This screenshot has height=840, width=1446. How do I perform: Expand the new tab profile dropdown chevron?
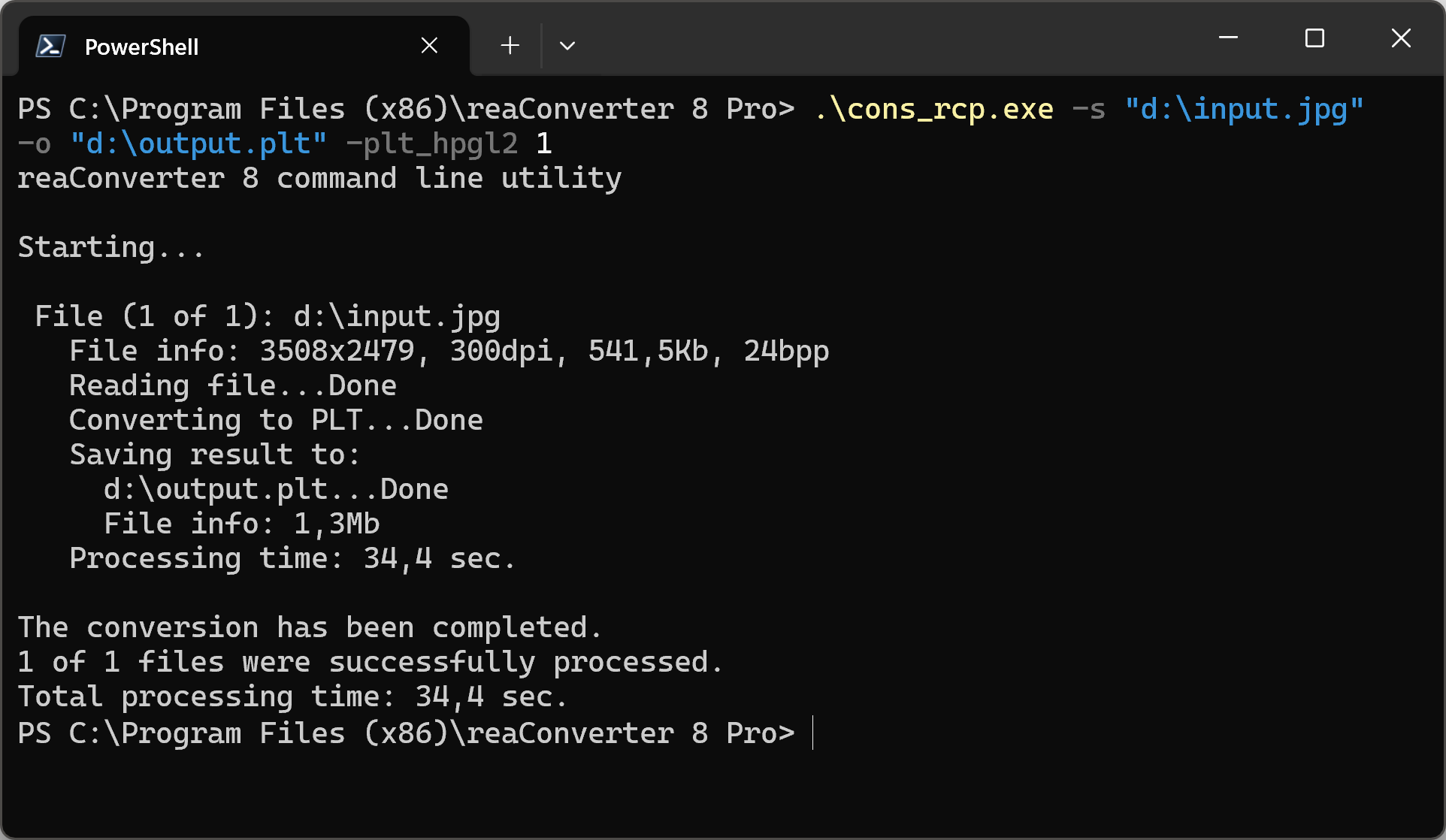click(567, 46)
